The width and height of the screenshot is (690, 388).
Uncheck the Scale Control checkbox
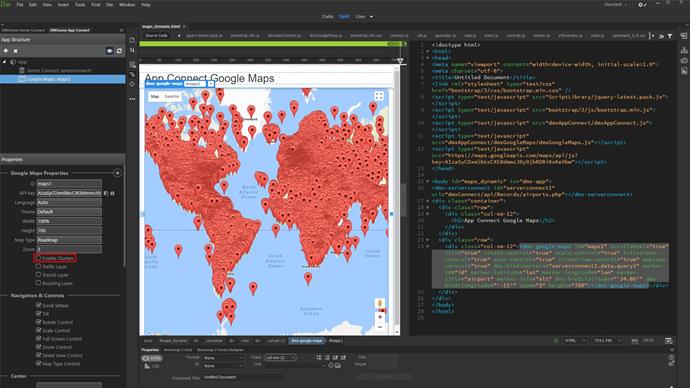tap(39, 330)
